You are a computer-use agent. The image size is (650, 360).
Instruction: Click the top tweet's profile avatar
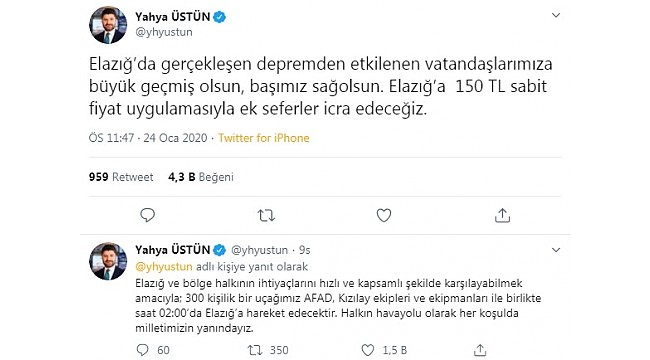[x=108, y=25]
